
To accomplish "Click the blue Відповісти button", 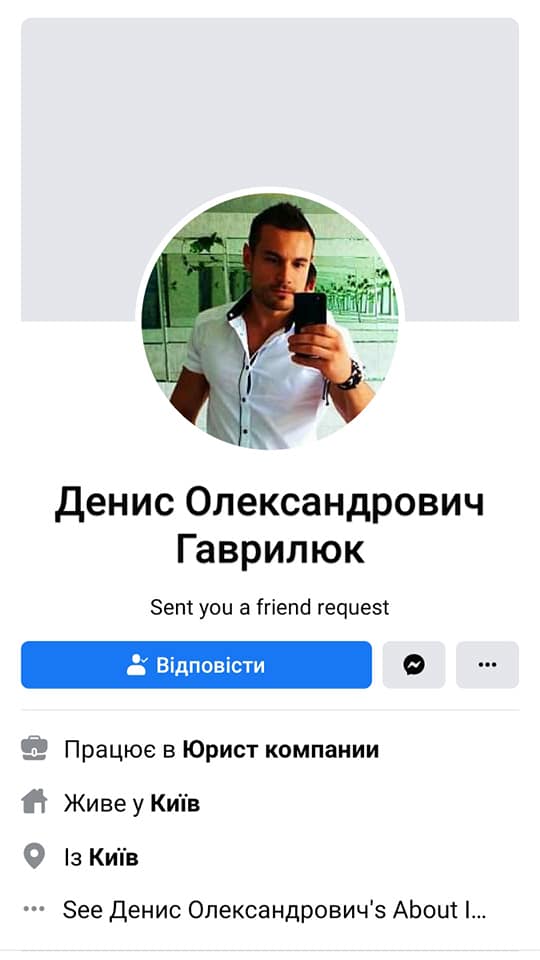I will click(x=196, y=664).
